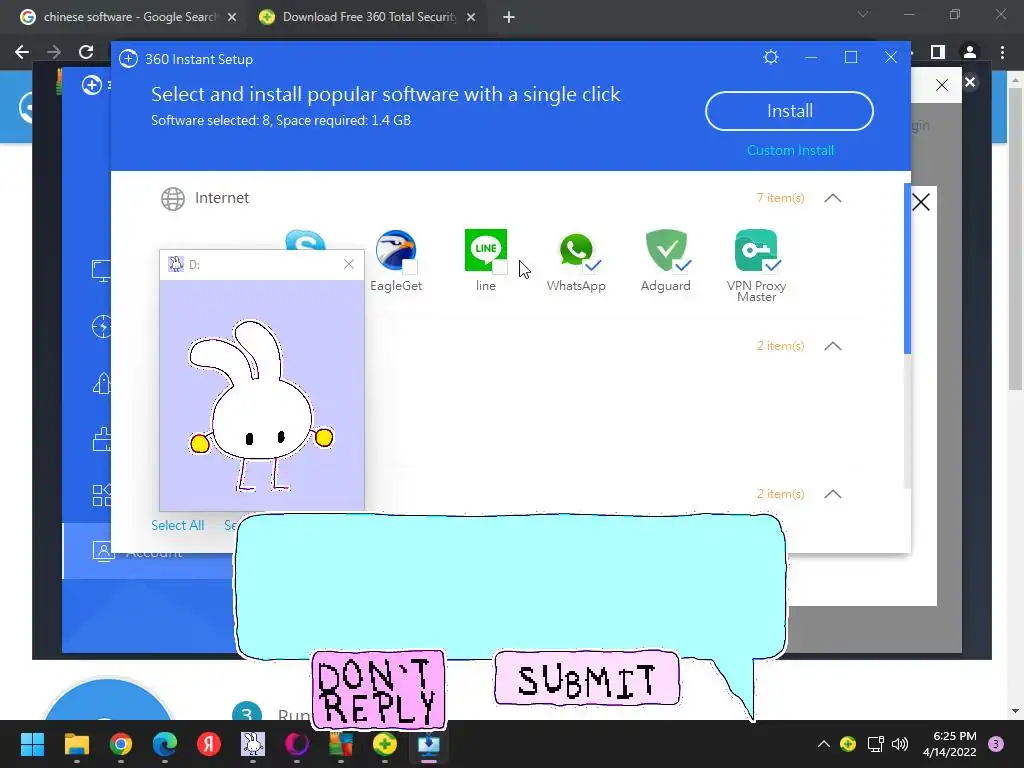Image resolution: width=1024 pixels, height=768 pixels.
Task: Show hidden system tray icons
Action: tap(824, 744)
